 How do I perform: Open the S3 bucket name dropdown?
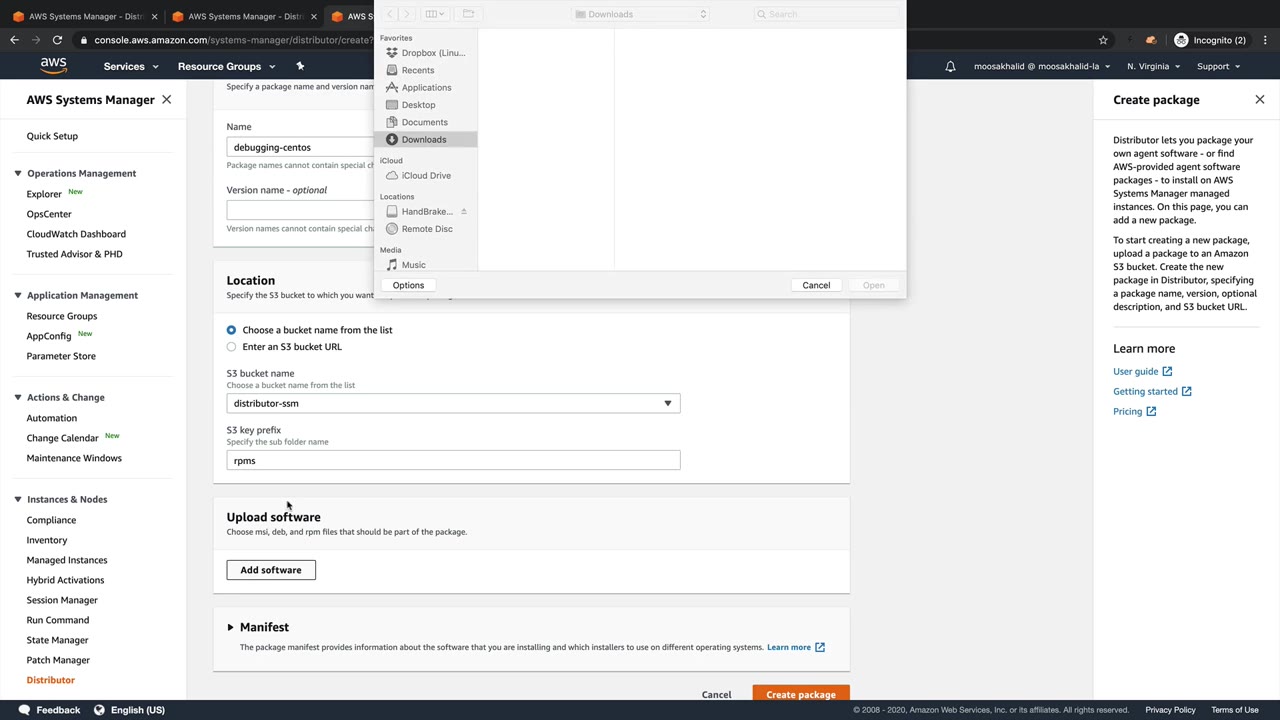click(x=453, y=404)
